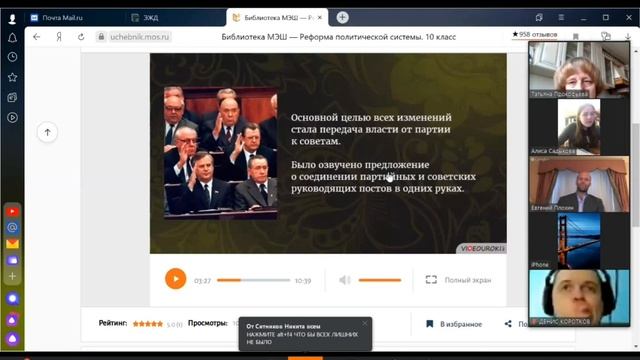Click the share icon beside В избранное
Screen dimensions: 640x360
coord(508,324)
